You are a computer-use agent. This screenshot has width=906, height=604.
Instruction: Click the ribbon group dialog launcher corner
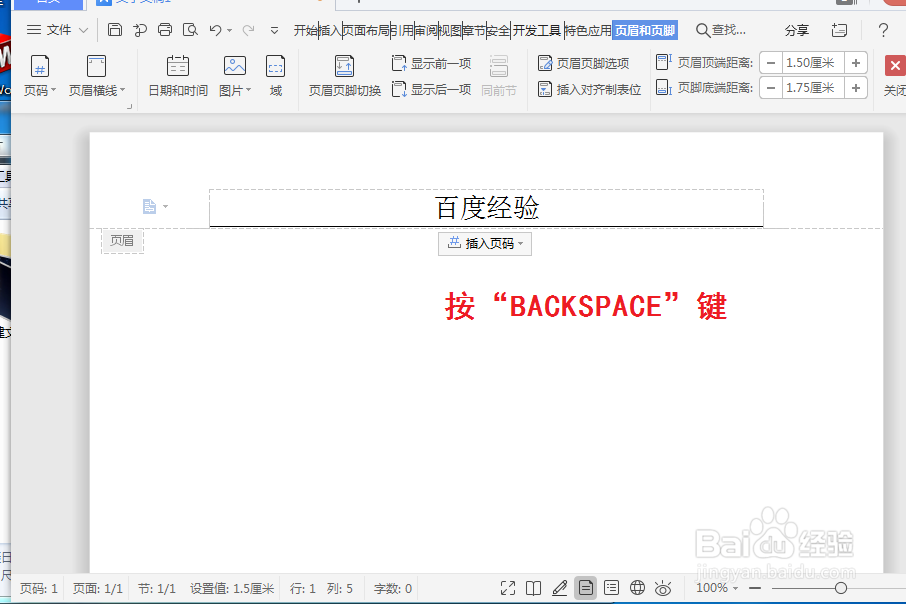point(129,106)
